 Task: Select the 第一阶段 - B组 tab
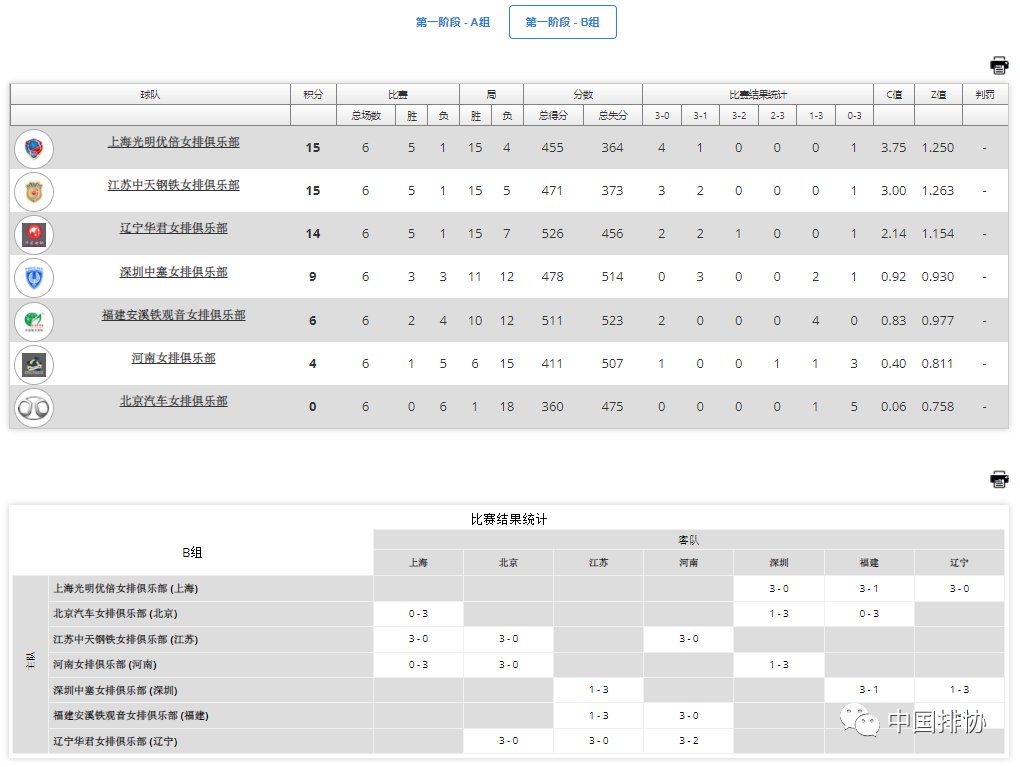562,22
